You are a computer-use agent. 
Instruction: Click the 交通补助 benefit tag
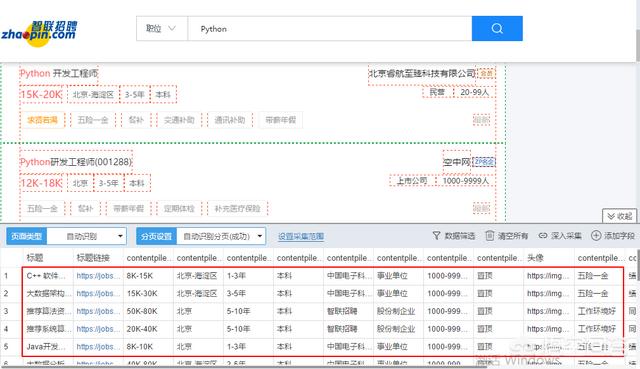pyautogui.click(x=179, y=120)
